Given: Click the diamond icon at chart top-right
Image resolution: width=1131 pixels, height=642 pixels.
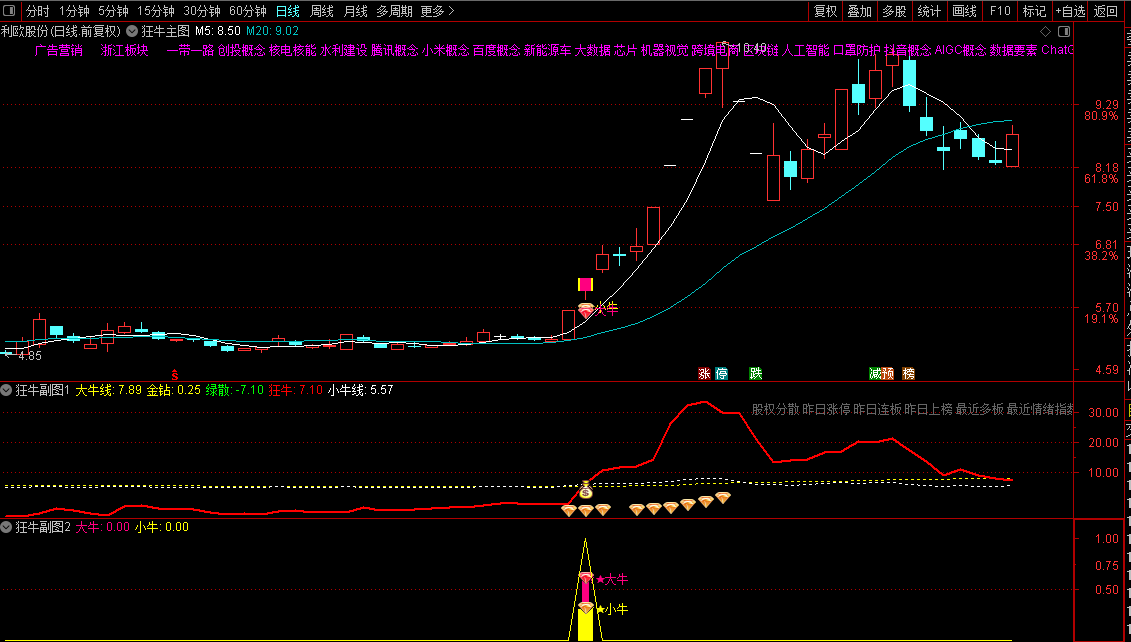Looking at the screenshot, I should [1045, 31].
